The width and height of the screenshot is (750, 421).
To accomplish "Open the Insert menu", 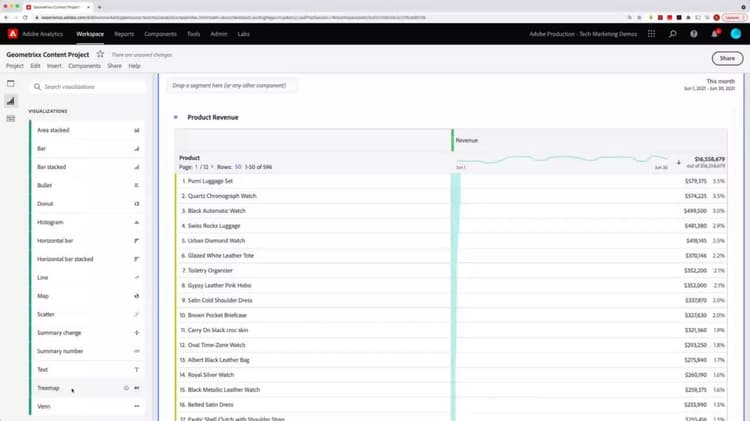I will coord(54,66).
